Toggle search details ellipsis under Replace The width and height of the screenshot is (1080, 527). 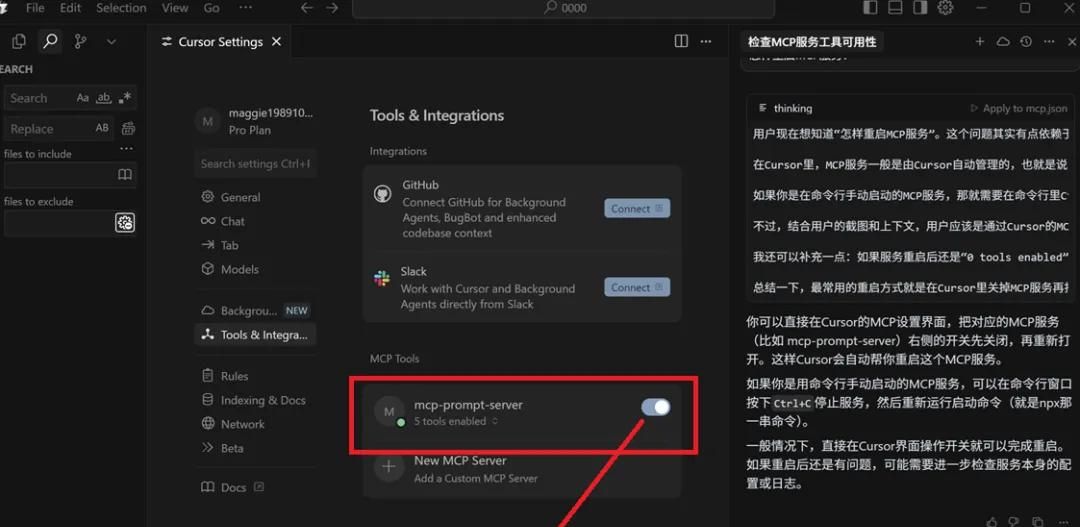(126, 149)
